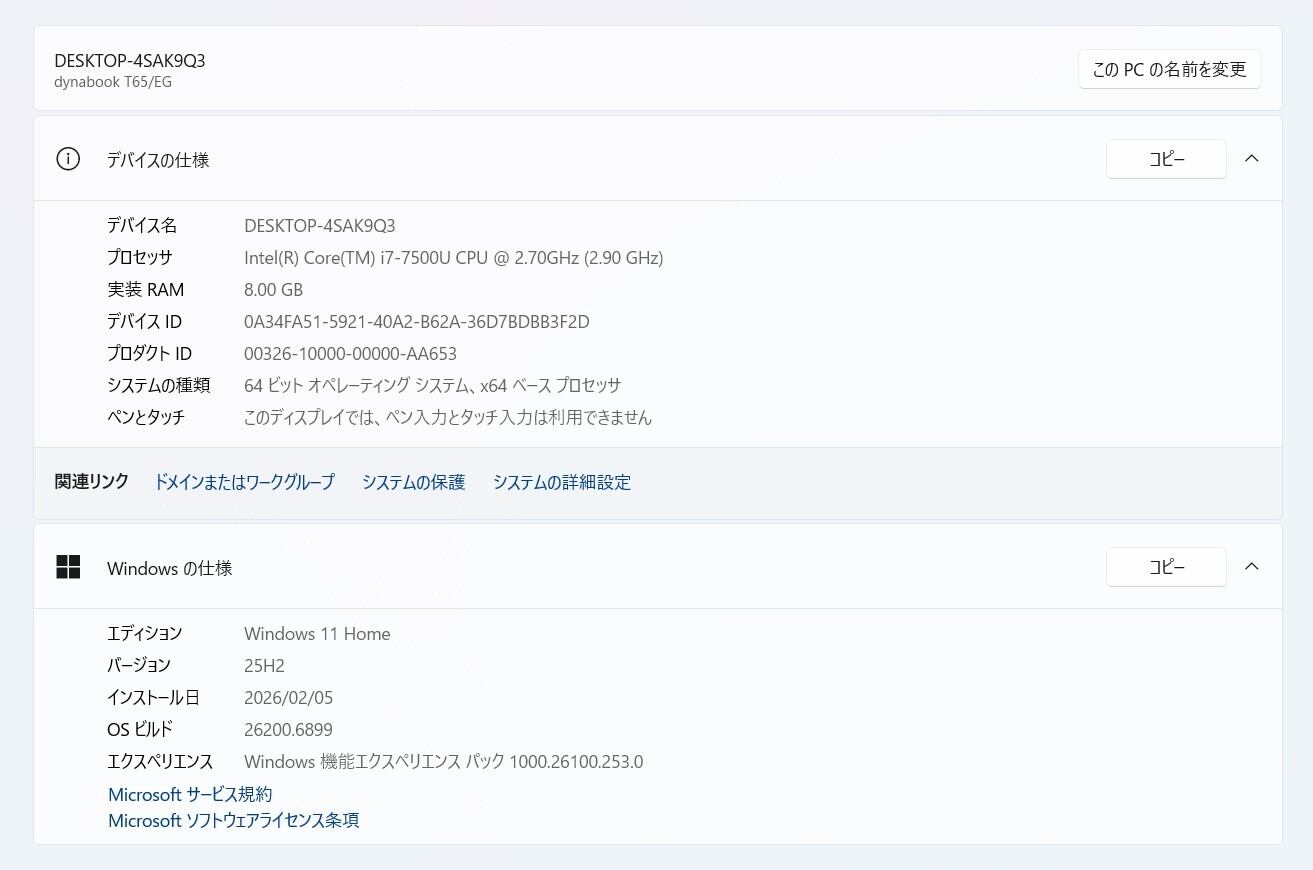Select the バージョン label
The height and width of the screenshot is (870, 1313).
(x=138, y=666)
